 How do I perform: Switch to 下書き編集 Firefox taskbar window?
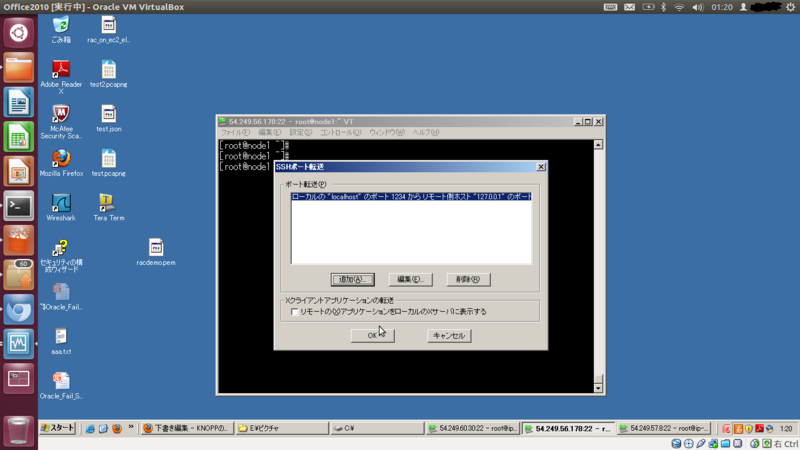coord(187,429)
